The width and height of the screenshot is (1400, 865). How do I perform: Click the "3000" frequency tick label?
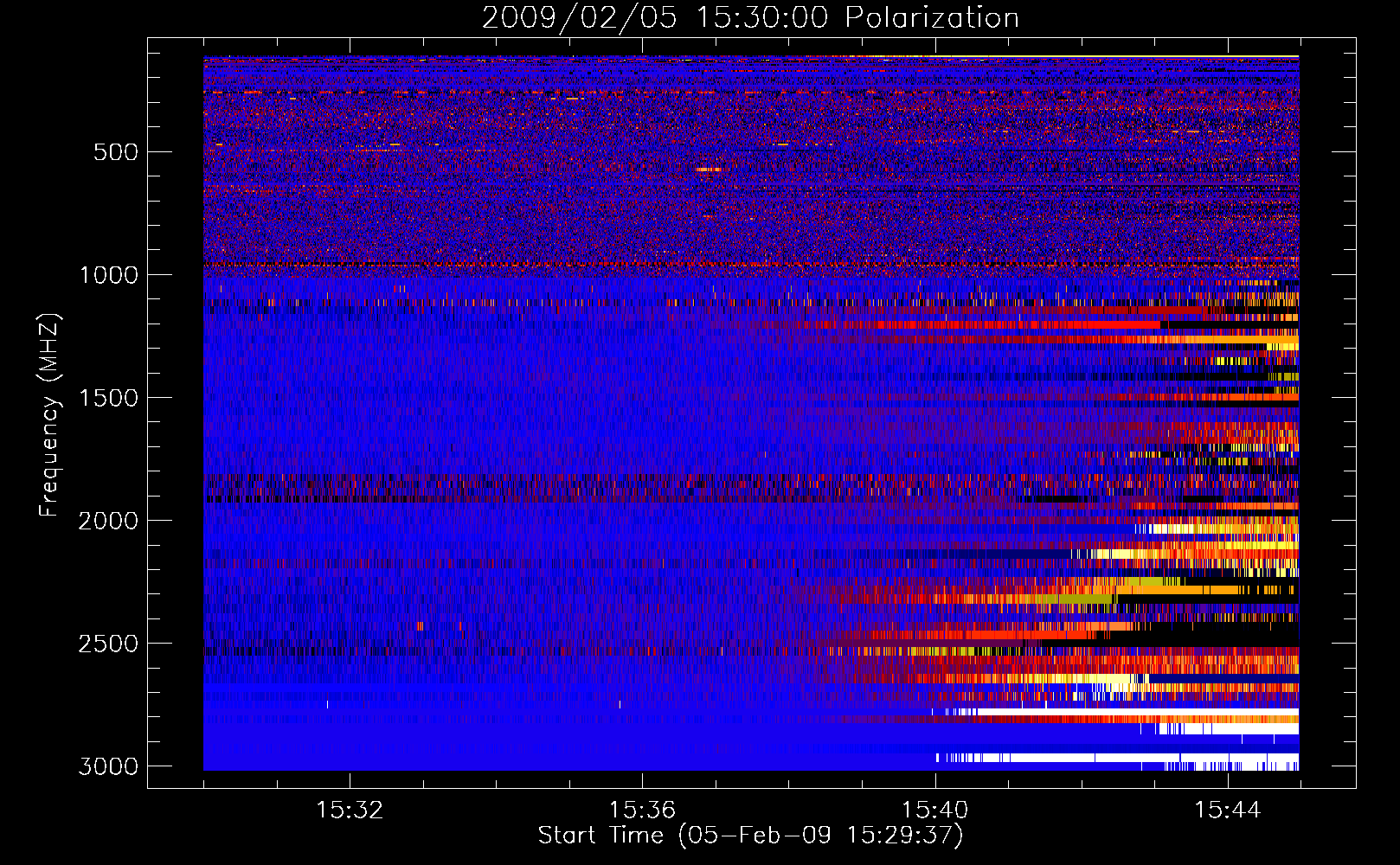click(108, 766)
